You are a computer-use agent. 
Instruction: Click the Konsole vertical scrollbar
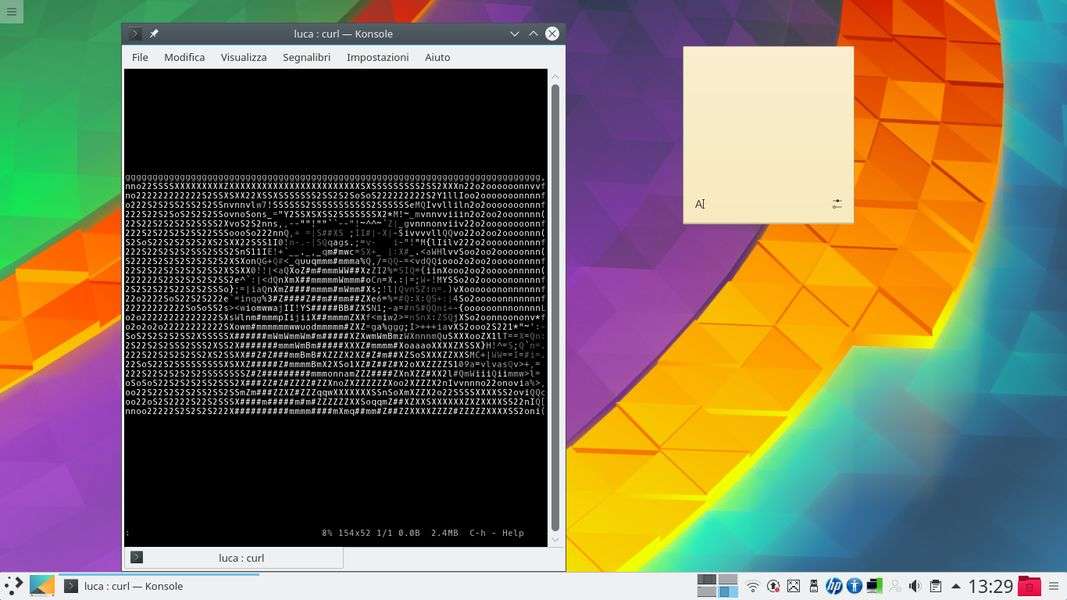click(x=555, y=300)
